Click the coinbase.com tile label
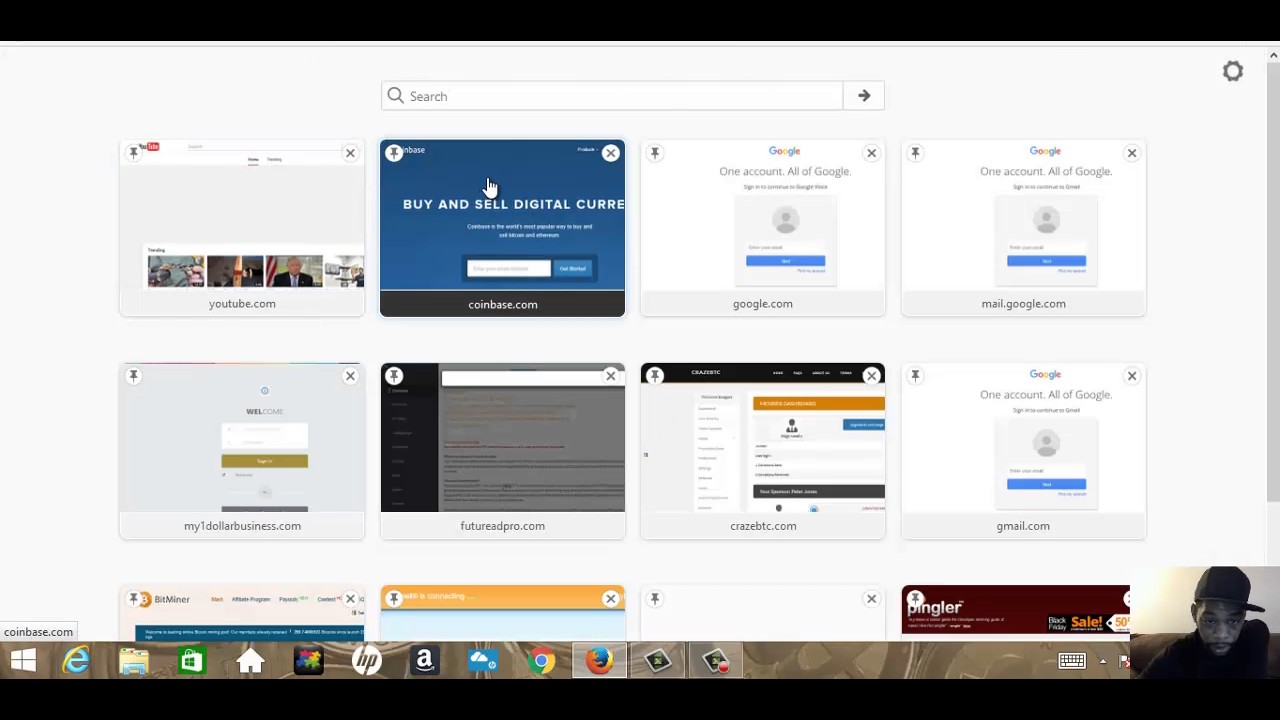The image size is (1280, 720). [502, 304]
